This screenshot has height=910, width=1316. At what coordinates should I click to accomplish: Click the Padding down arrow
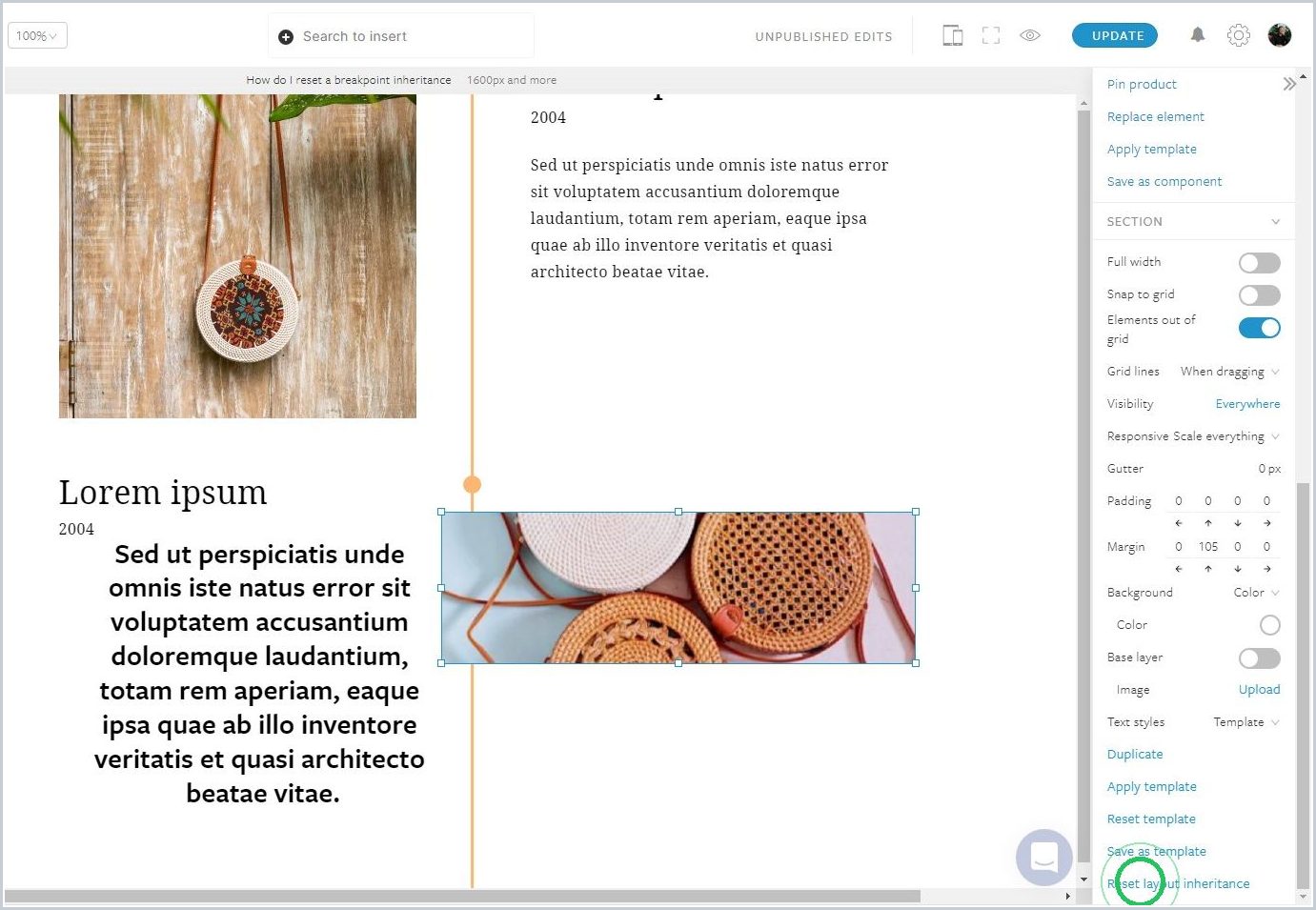1238,523
